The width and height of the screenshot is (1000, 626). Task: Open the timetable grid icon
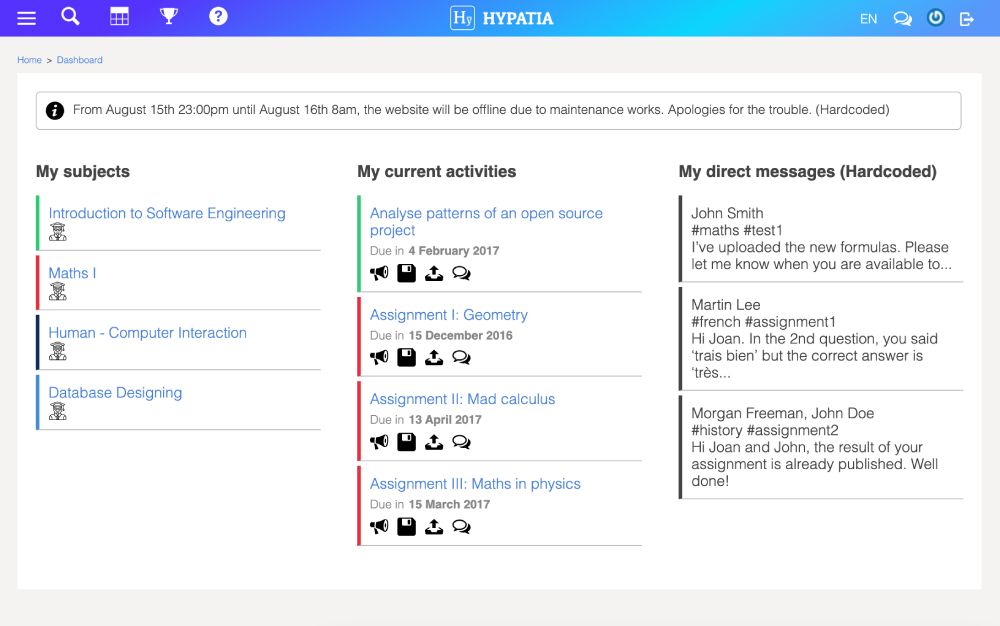click(119, 17)
